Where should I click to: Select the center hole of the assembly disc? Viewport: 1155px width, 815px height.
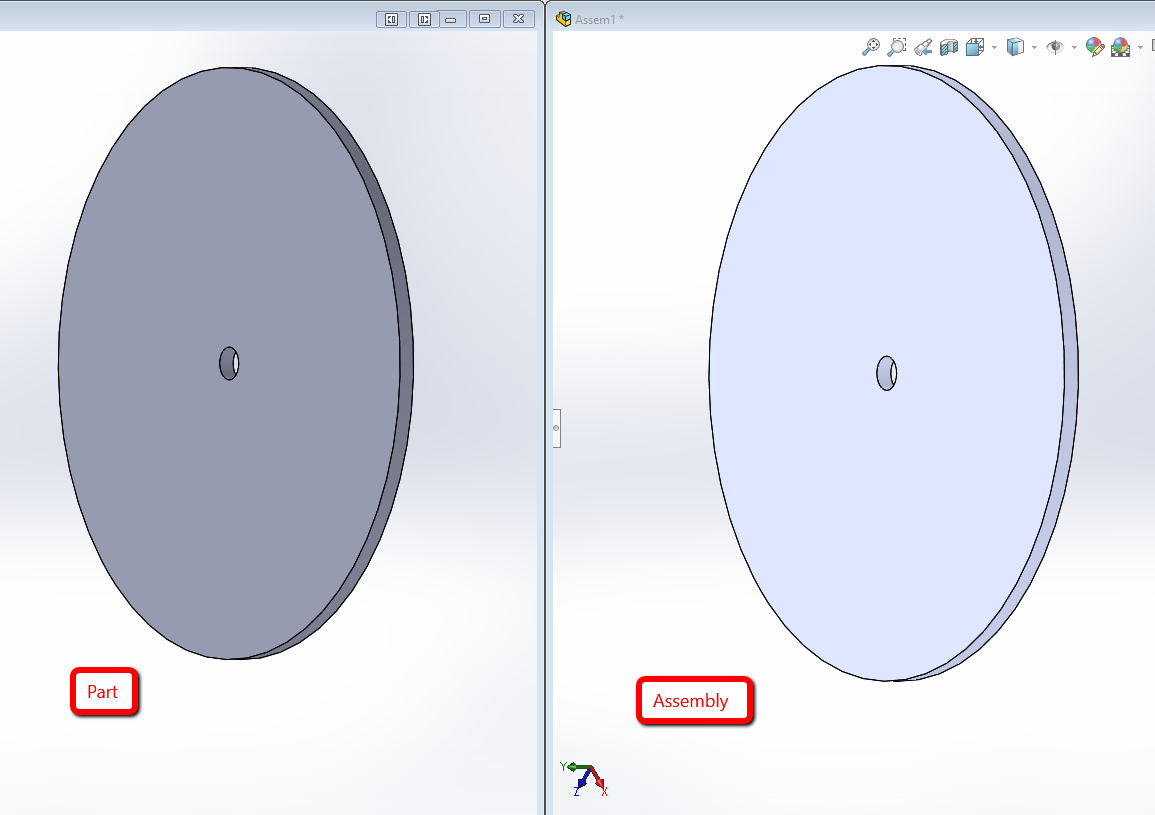tap(887, 374)
